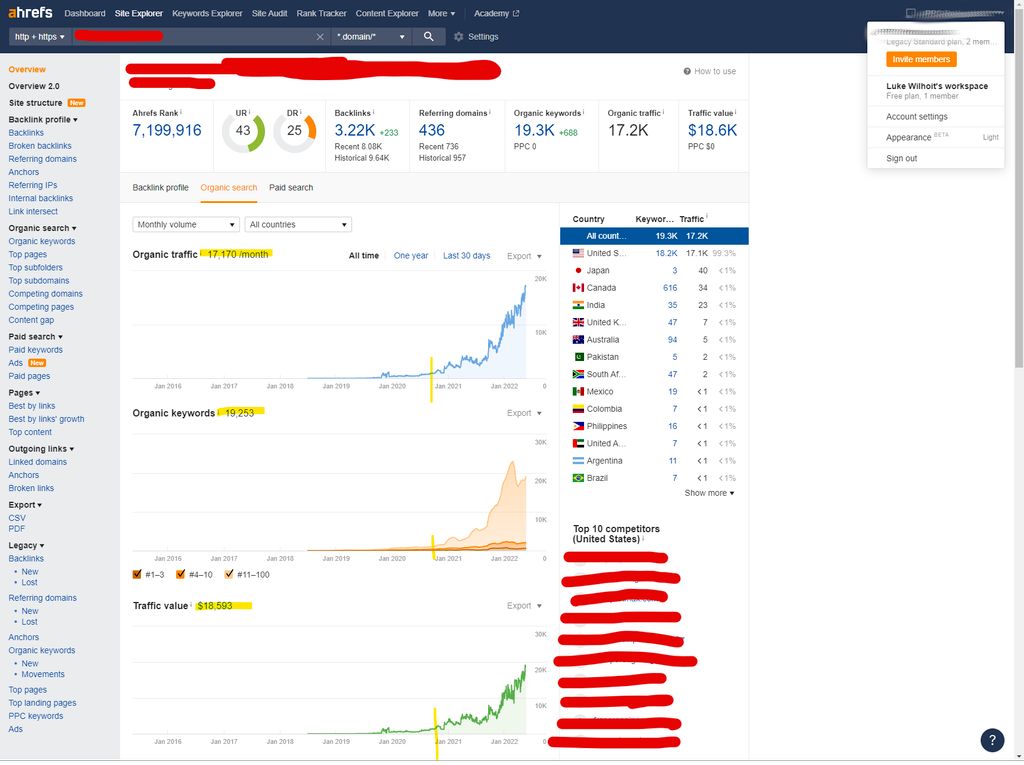The image size is (1024, 765).
Task: Click the Colombia flag icon
Action: (x=578, y=409)
